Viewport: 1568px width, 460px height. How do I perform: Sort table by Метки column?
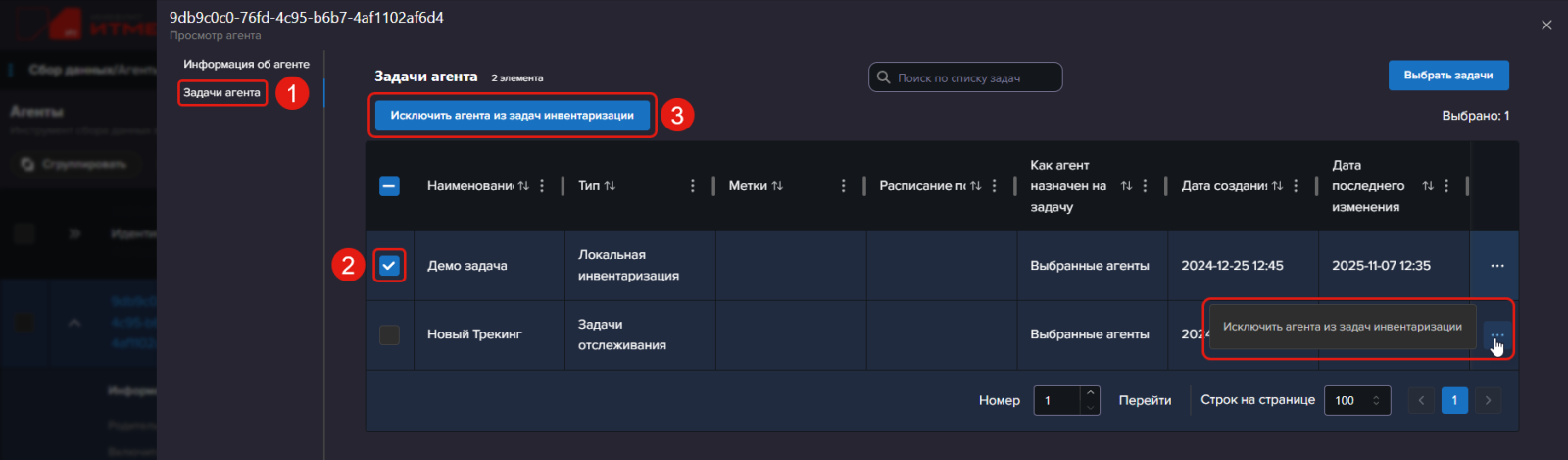click(x=777, y=186)
